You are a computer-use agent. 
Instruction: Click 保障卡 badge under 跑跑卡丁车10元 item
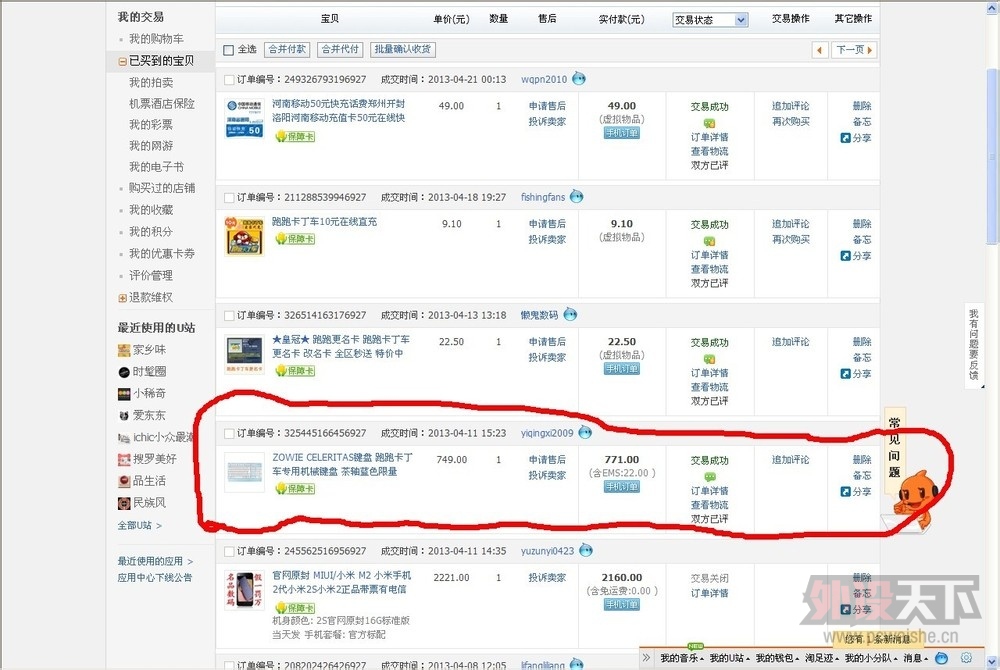[295, 238]
